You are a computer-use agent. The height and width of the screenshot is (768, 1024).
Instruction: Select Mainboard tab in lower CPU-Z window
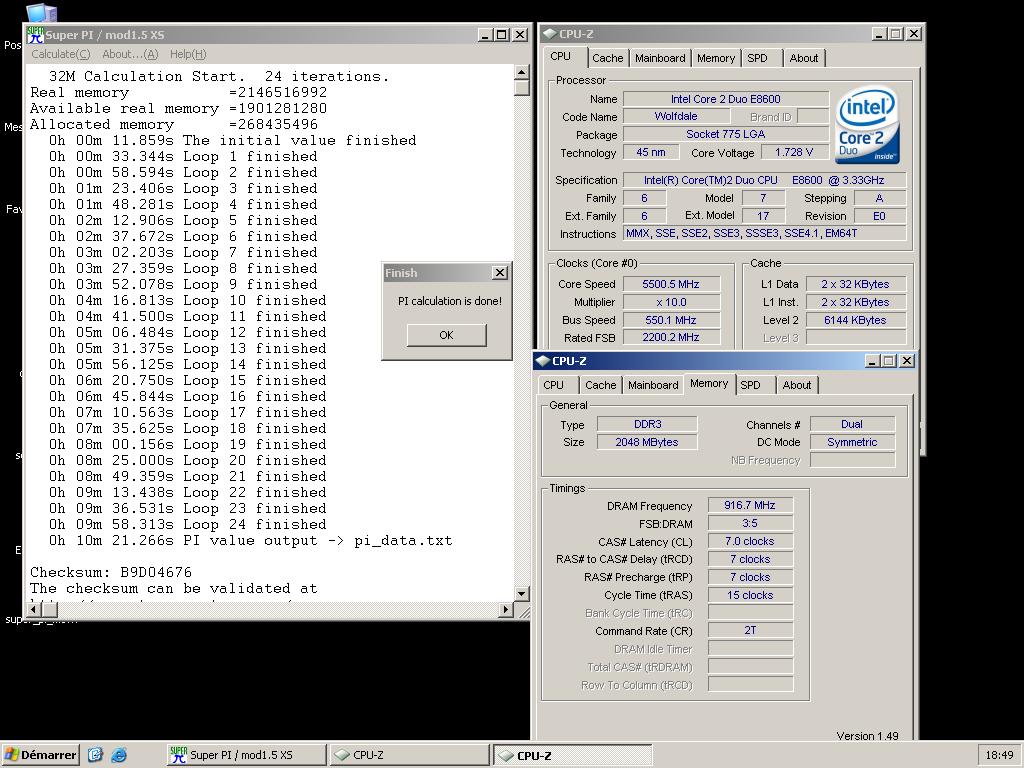point(653,385)
